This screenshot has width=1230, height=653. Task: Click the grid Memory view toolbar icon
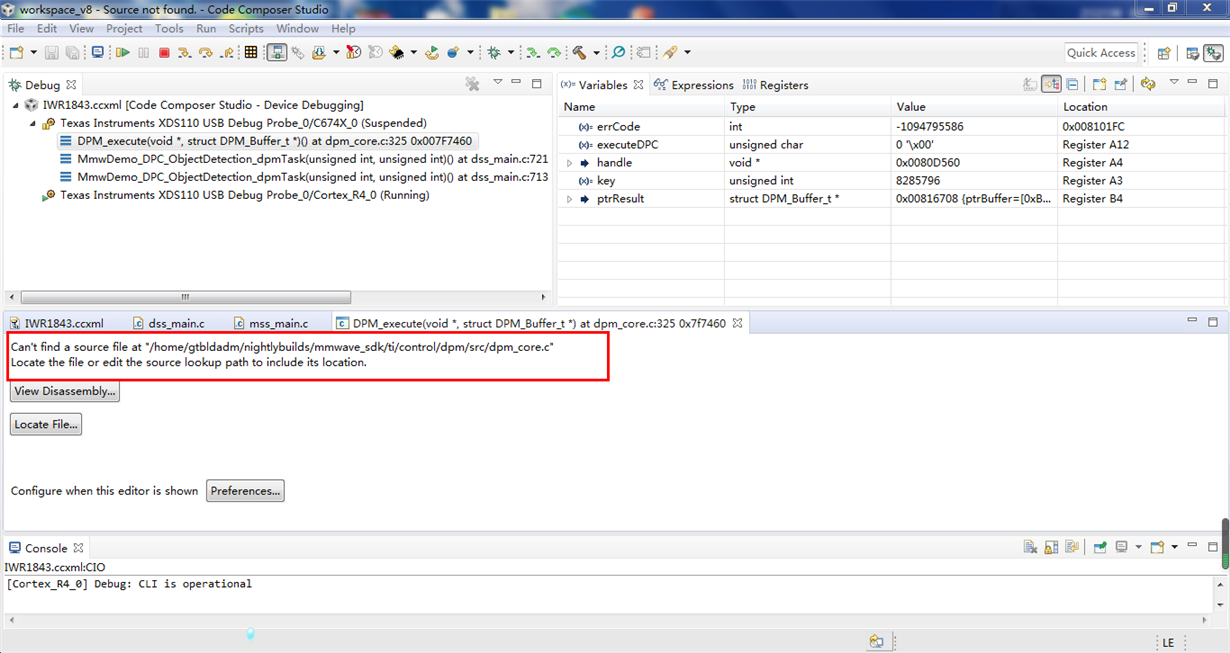250,52
